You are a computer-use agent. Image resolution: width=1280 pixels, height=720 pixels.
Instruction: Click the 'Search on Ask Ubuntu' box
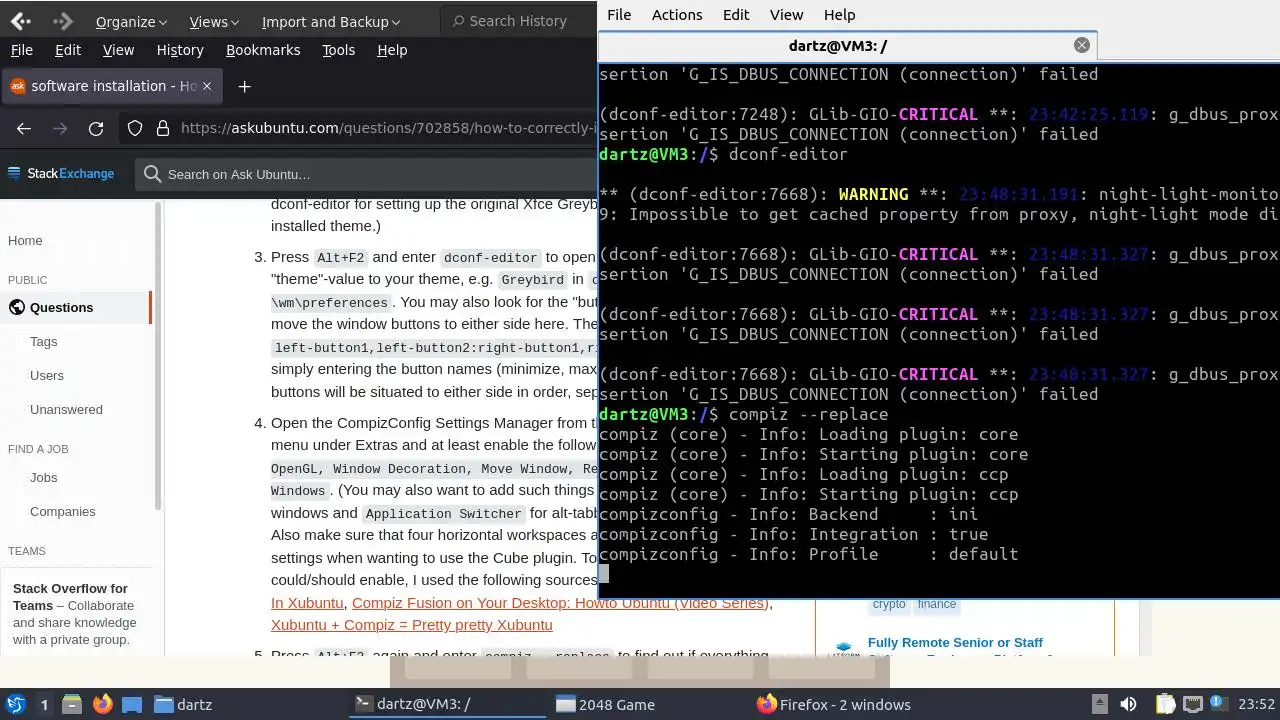click(x=368, y=174)
